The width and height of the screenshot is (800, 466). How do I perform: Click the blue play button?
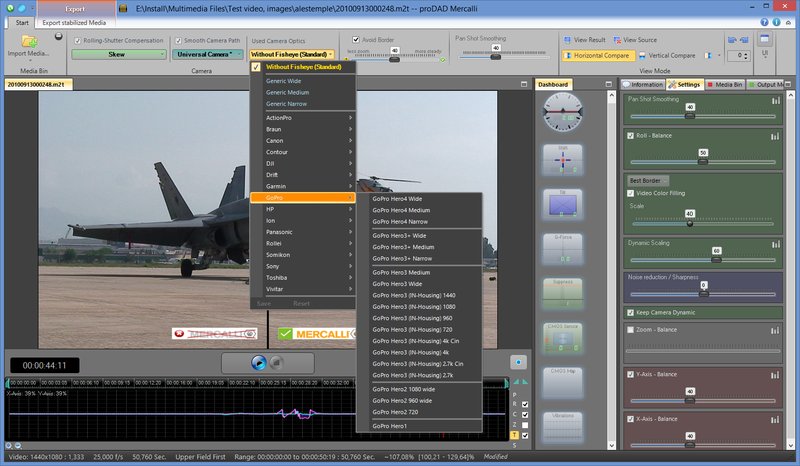(x=259, y=362)
